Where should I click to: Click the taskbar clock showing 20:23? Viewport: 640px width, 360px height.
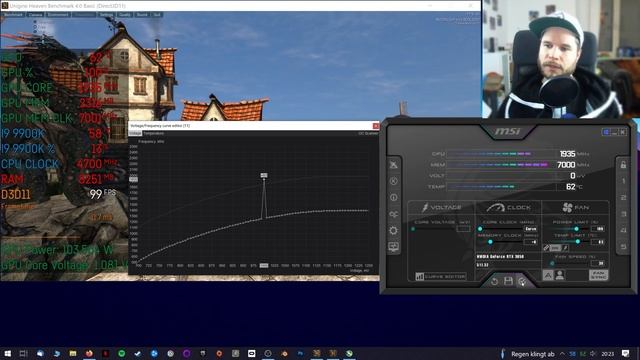pyautogui.click(x=607, y=354)
